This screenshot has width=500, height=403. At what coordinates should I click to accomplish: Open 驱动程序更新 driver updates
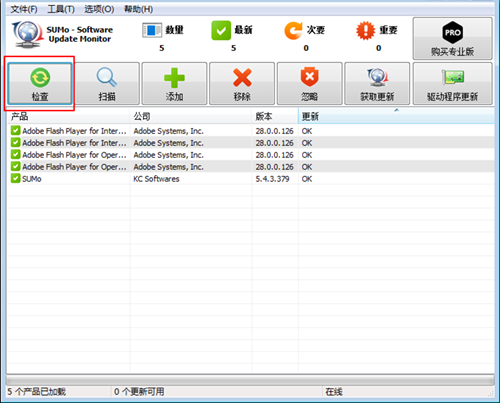pyautogui.click(x=452, y=83)
